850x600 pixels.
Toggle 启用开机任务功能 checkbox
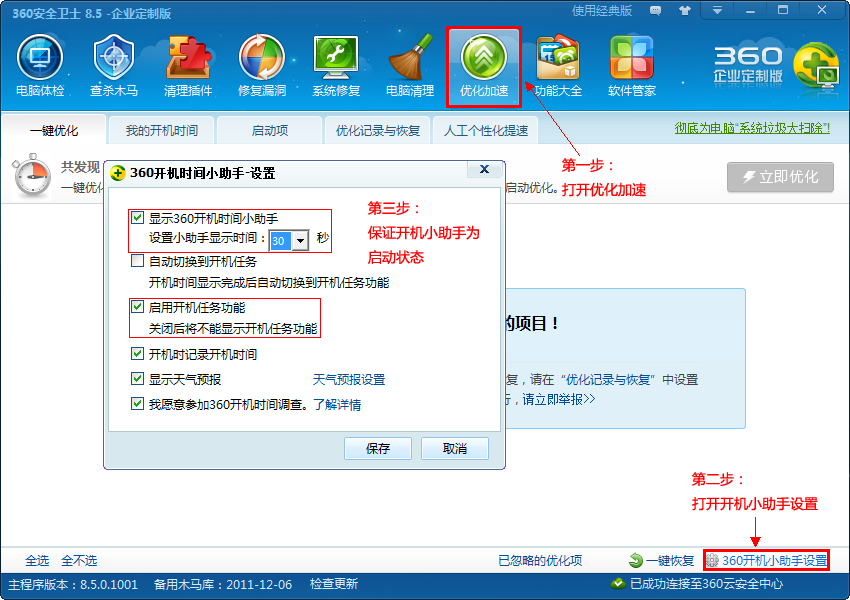click(x=138, y=307)
